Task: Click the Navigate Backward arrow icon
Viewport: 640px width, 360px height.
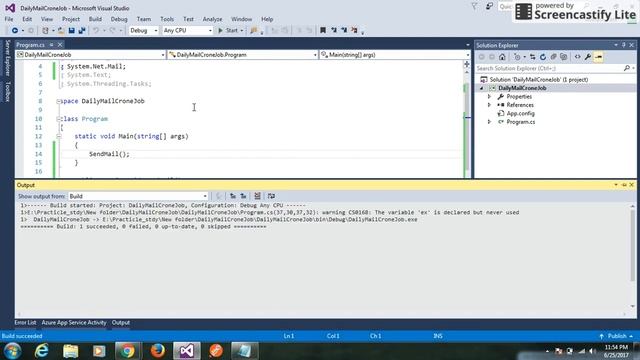Action: [x=15, y=31]
